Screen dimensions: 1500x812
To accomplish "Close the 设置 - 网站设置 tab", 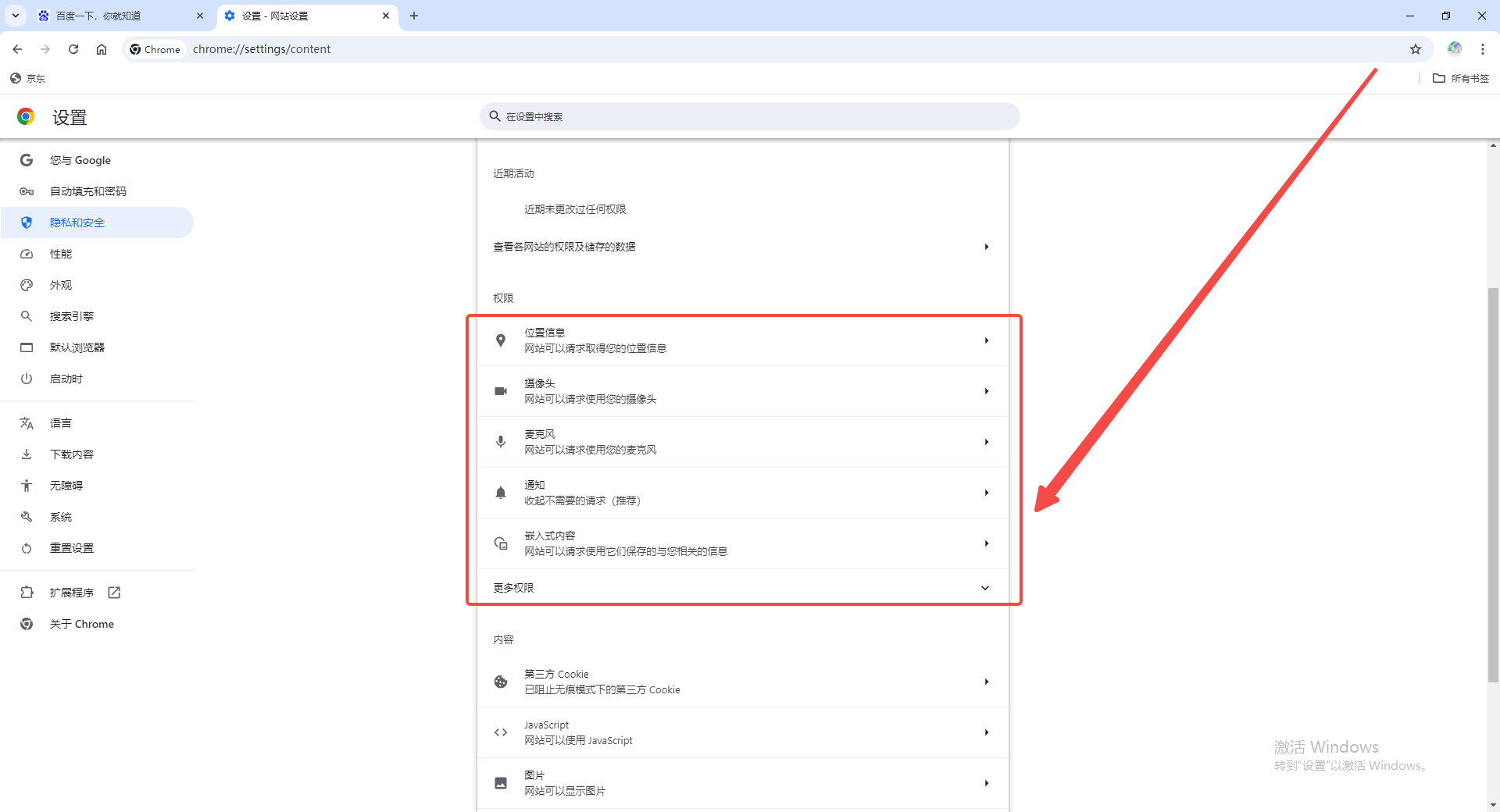I will (386, 16).
